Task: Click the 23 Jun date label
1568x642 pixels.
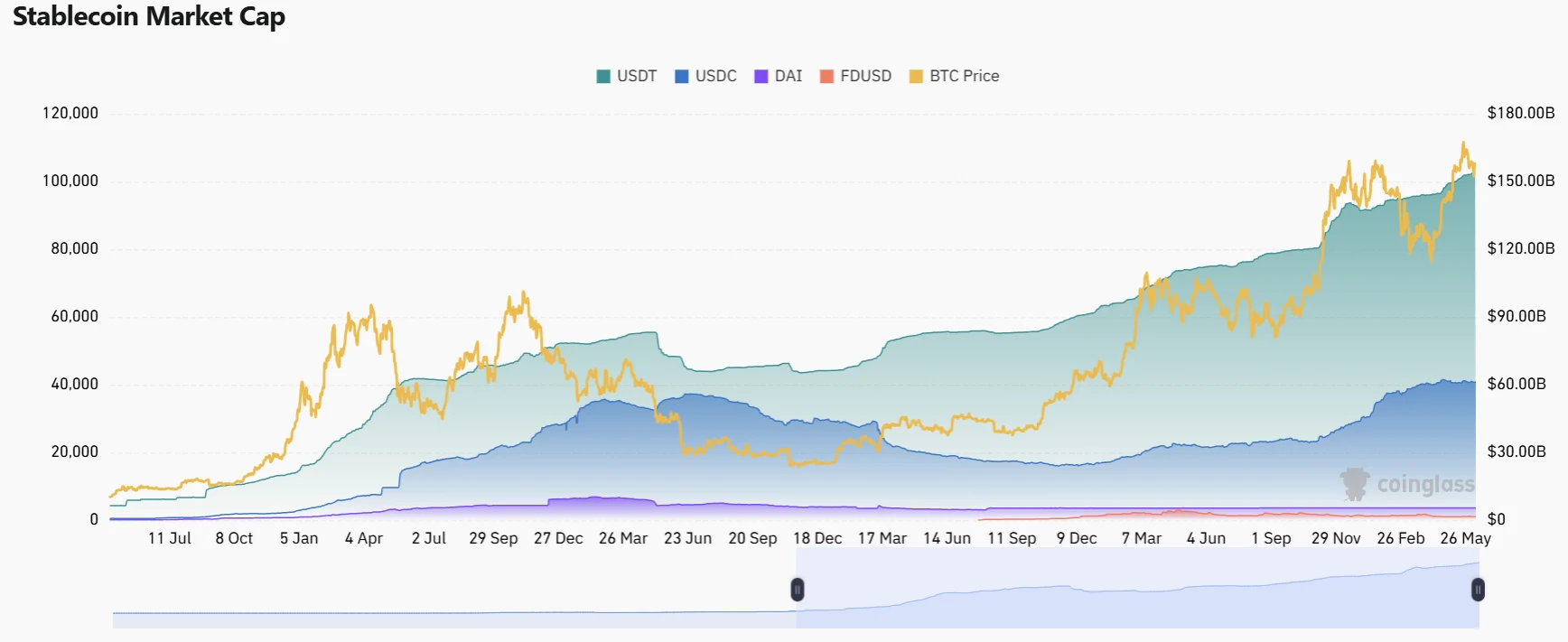Action: [x=687, y=538]
